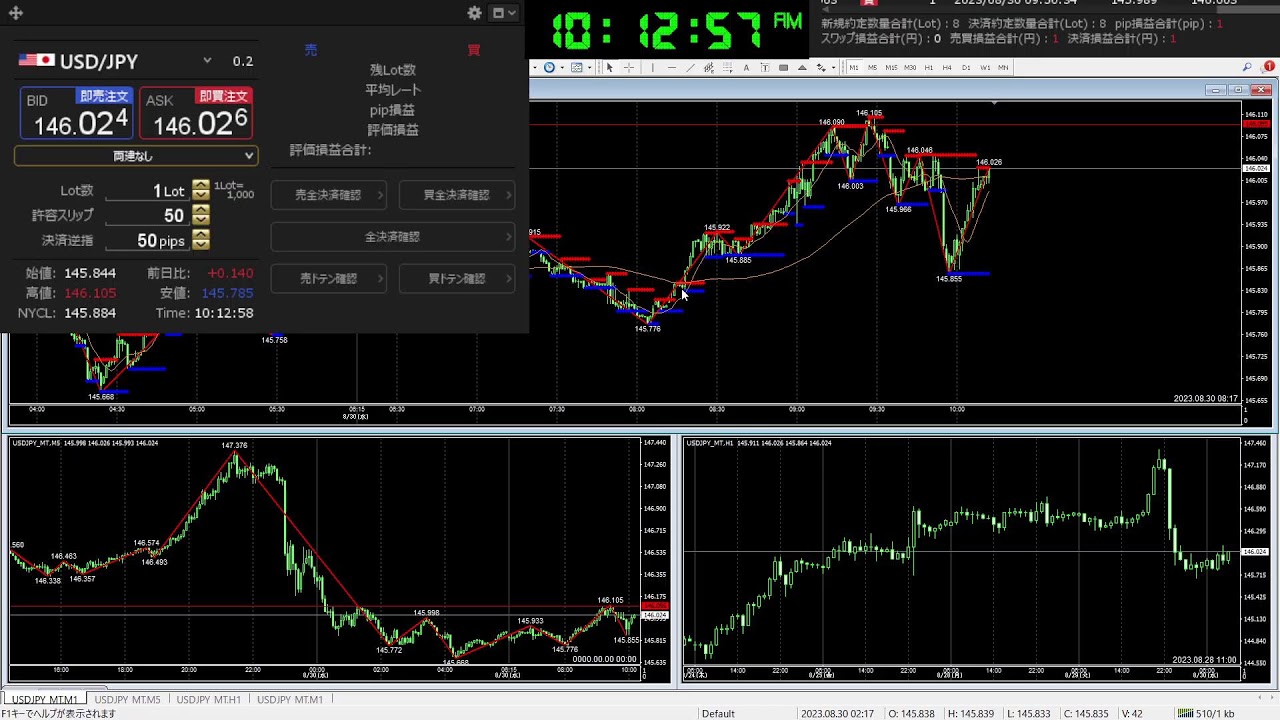
Task: Click the 全決済確認 close-all button
Action: 392,237
